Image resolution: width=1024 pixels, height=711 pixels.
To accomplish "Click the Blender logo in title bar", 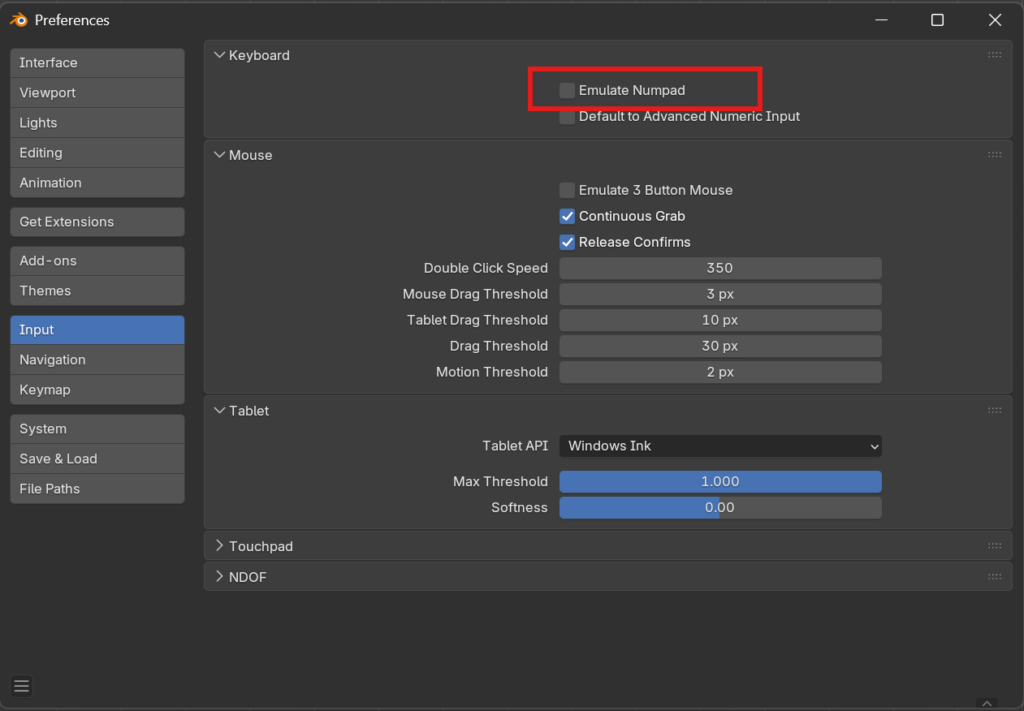I will point(18,20).
